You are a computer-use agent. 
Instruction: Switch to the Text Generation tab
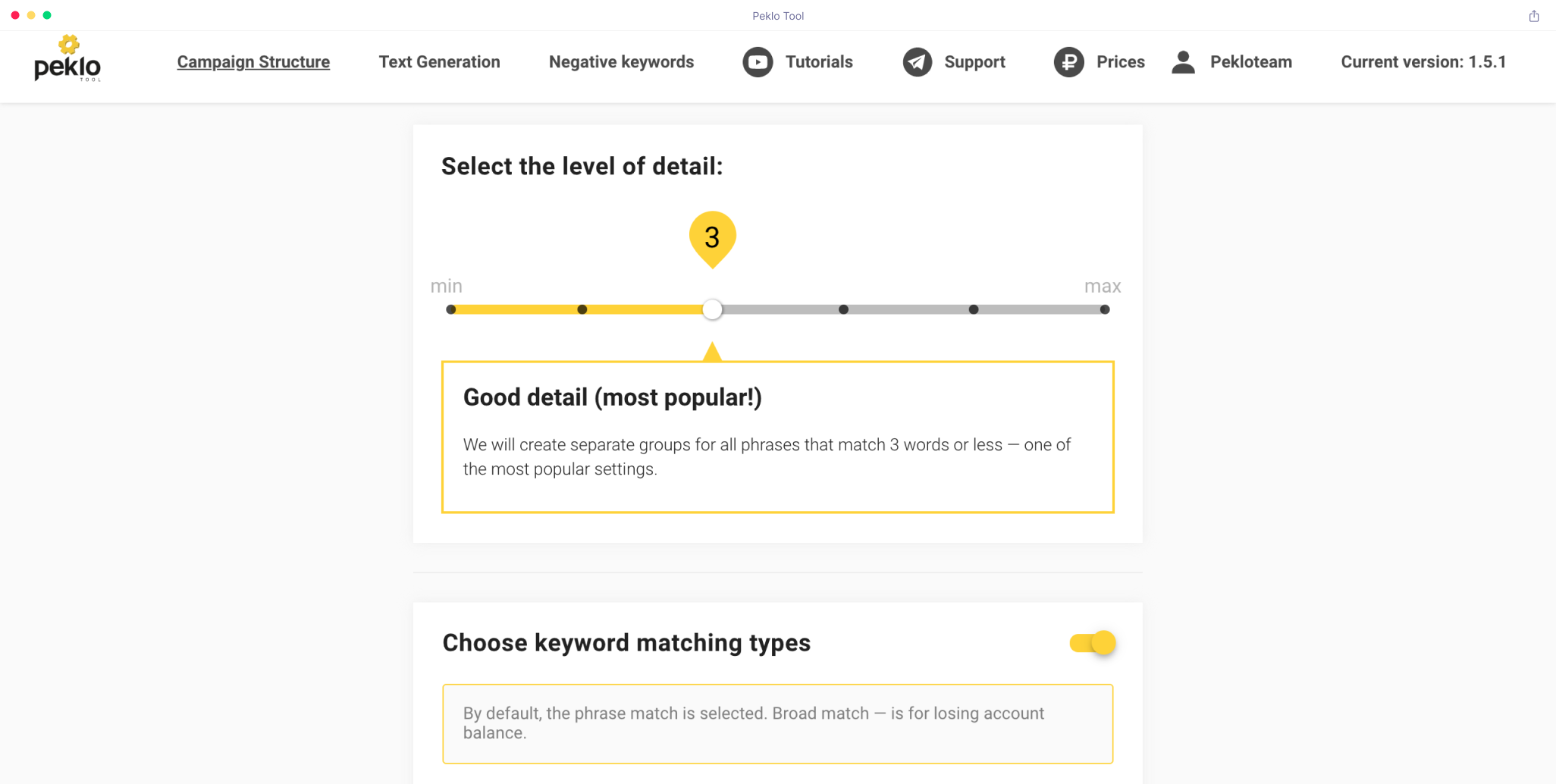coord(440,62)
